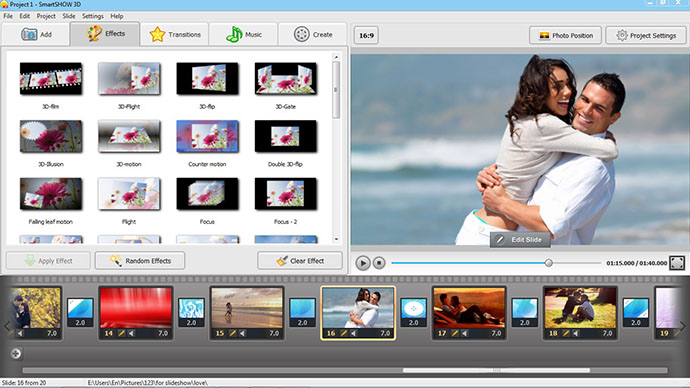Click the pencil edit icon on slide 16
Image resolution: width=690 pixels, height=388 pixels.
(x=344, y=333)
